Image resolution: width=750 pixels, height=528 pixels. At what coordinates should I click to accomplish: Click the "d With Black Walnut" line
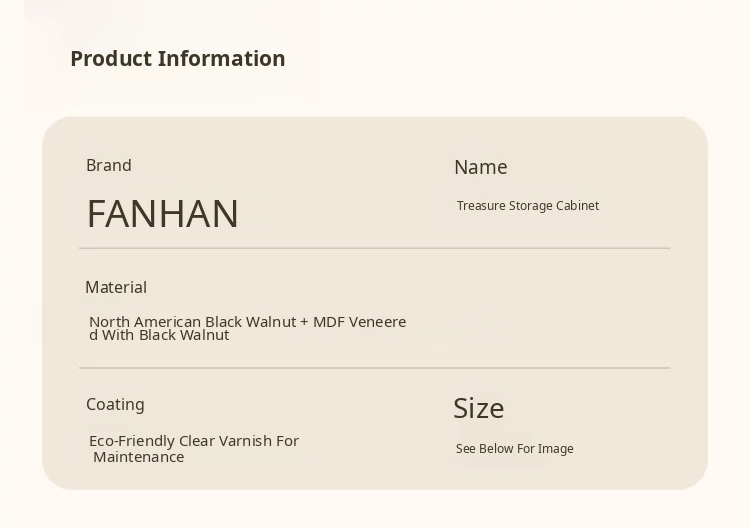(x=159, y=335)
